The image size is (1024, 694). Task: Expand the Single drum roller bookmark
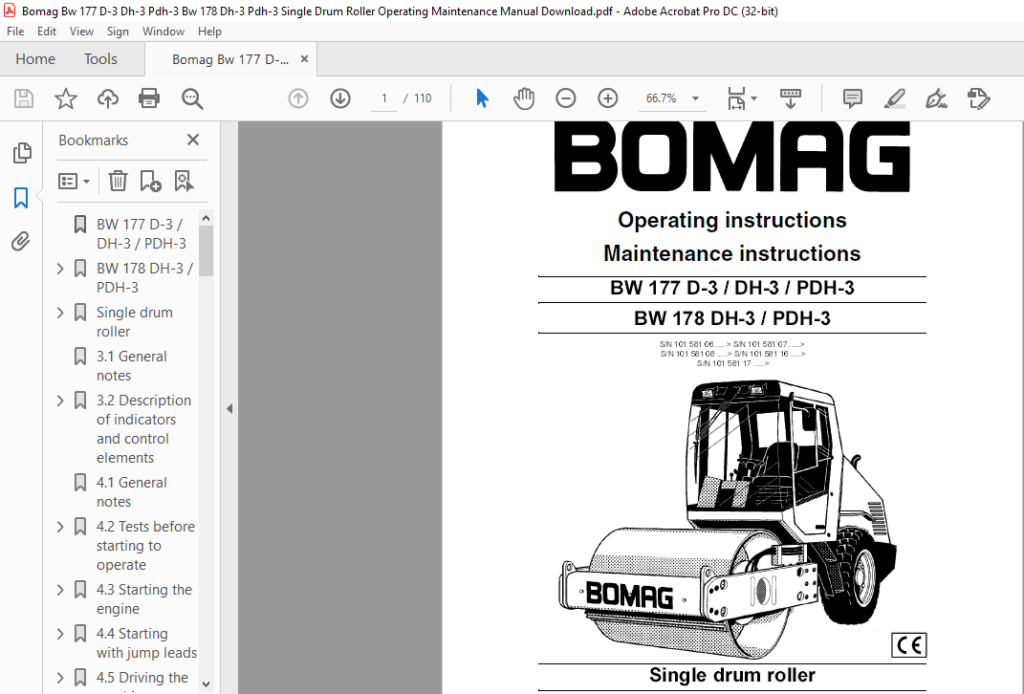tap(60, 313)
